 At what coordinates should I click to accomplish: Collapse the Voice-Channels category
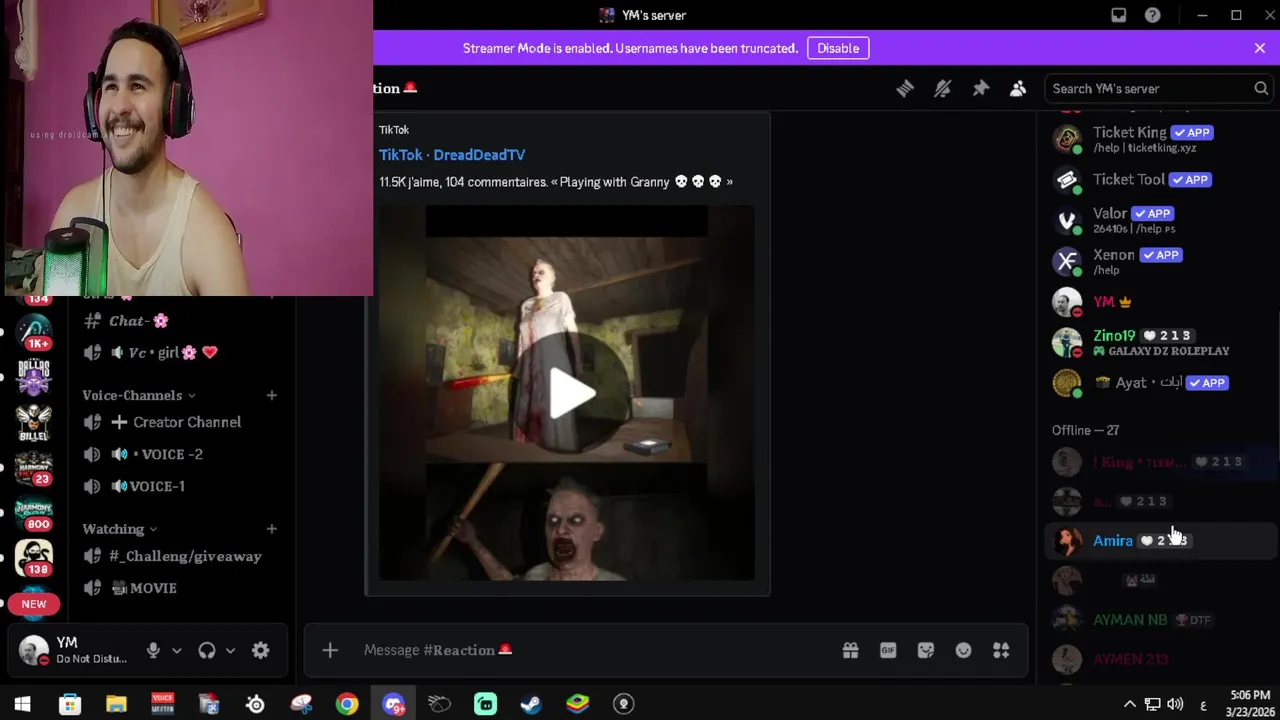[139, 395]
